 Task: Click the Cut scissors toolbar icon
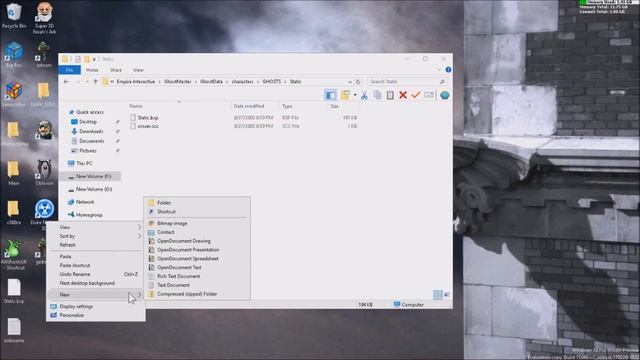point(364,95)
